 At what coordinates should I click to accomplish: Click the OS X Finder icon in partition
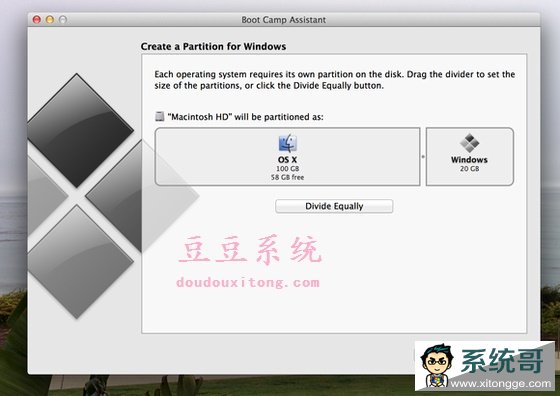tap(288, 143)
